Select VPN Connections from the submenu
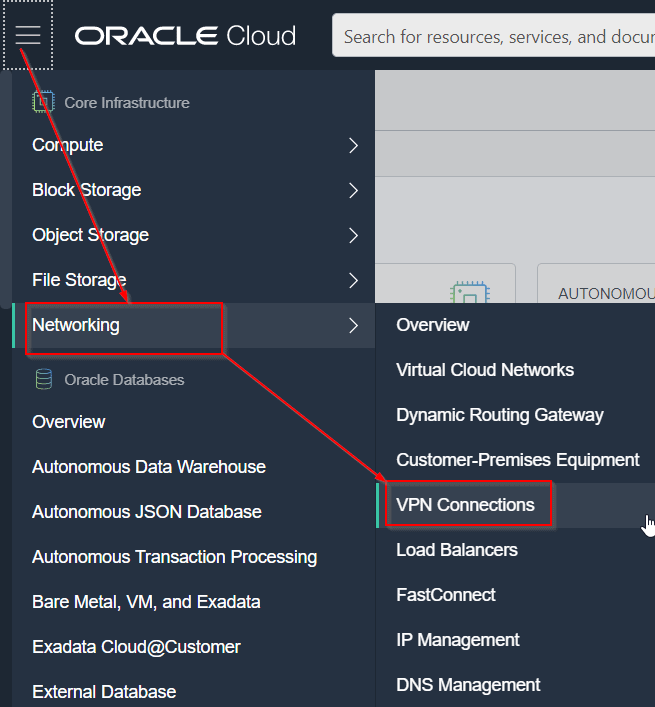Image resolution: width=655 pixels, height=707 pixels. [465, 505]
